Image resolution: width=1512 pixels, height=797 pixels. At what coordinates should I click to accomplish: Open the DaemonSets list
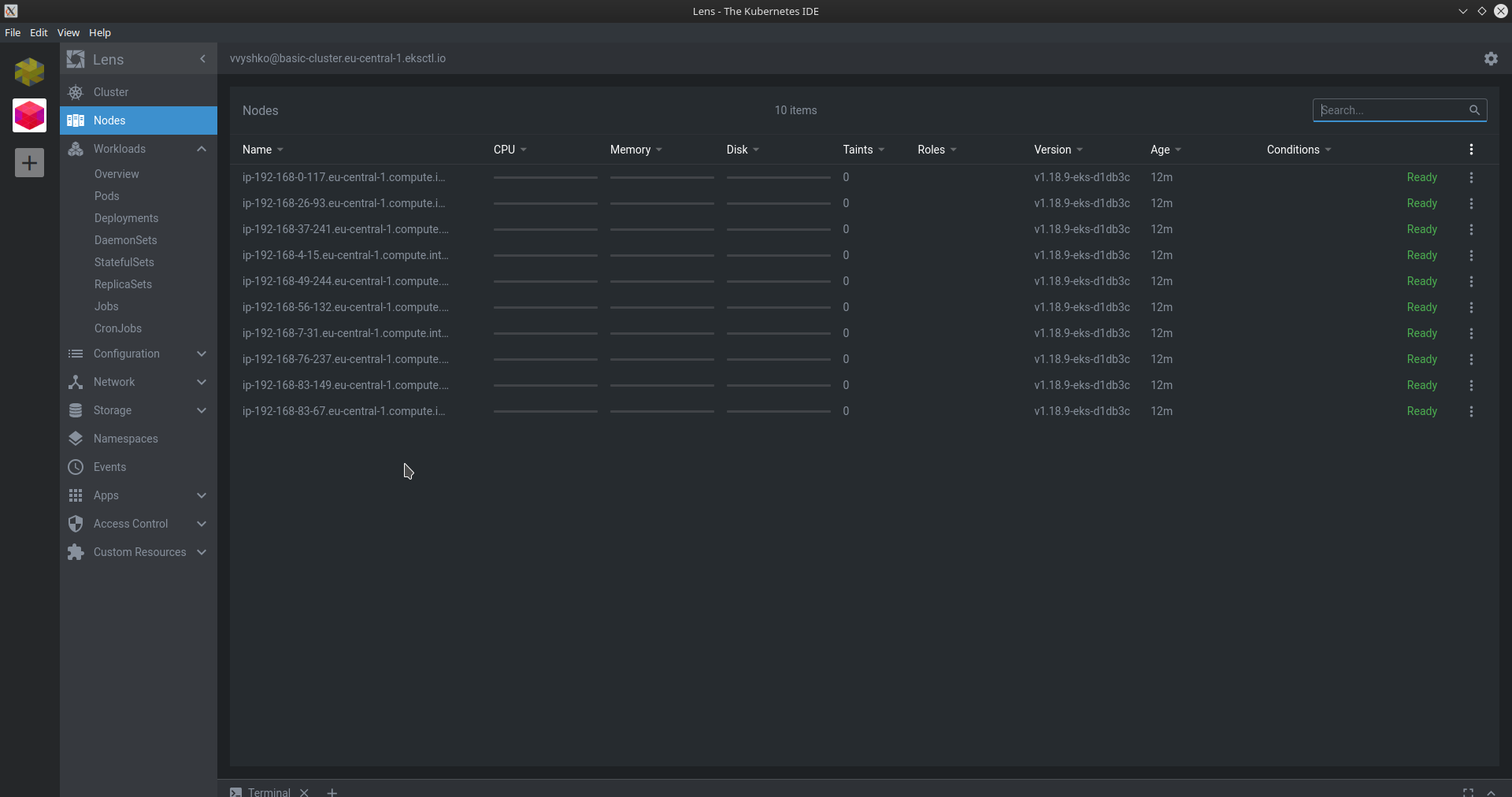tap(125, 240)
